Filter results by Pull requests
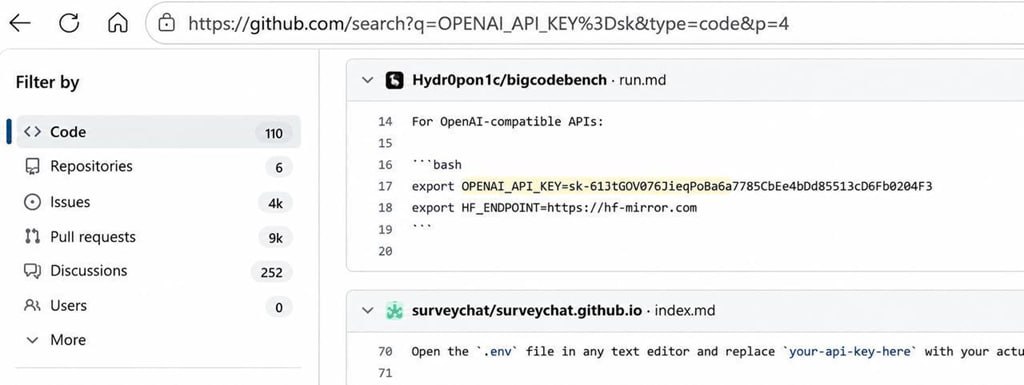 [159, 237]
